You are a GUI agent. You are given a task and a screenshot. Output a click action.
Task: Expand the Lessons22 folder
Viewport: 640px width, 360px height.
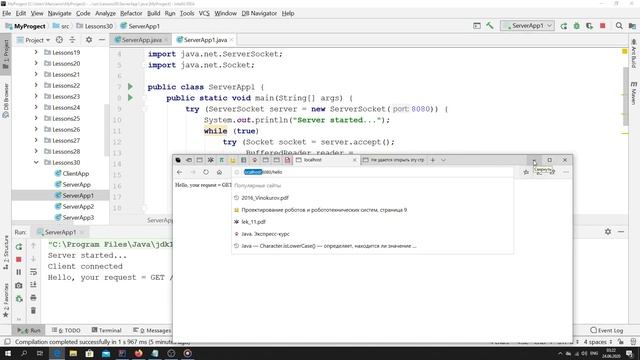click(x=36, y=85)
